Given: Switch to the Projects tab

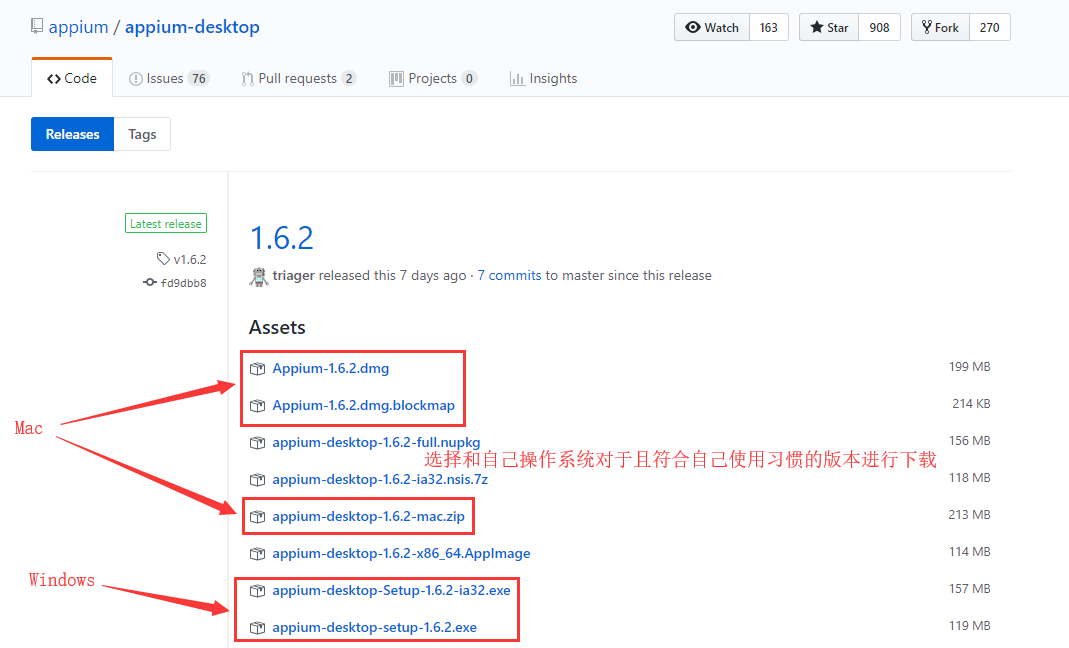Looking at the screenshot, I should pyautogui.click(x=432, y=78).
